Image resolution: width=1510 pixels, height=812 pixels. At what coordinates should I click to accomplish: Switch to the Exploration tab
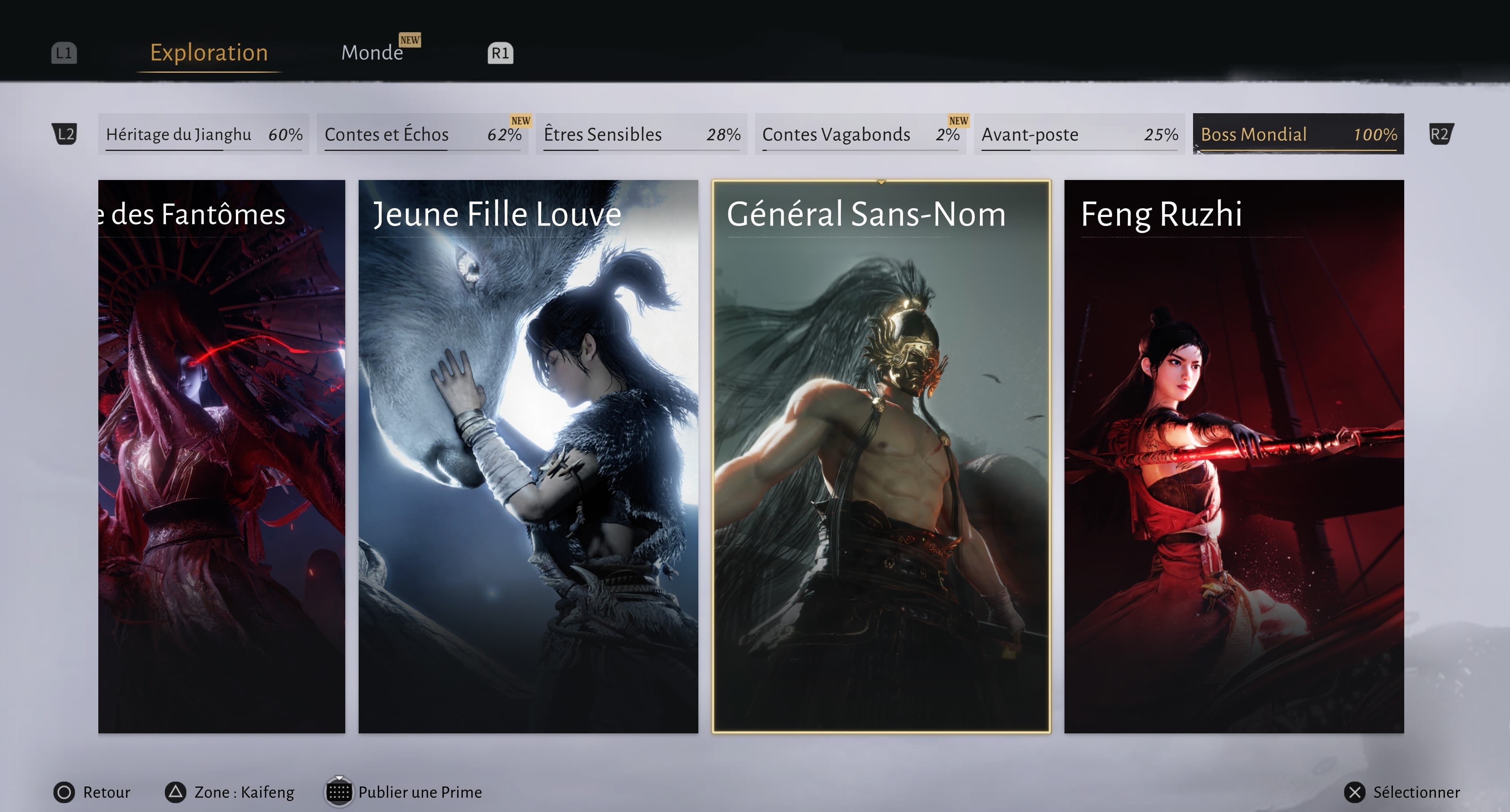pos(209,53)
